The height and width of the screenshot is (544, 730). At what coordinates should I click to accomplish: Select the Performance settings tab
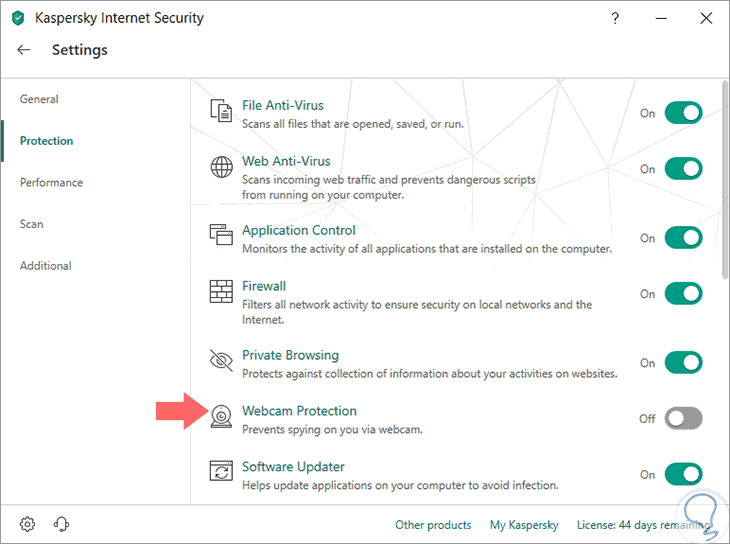pos(51,183)
